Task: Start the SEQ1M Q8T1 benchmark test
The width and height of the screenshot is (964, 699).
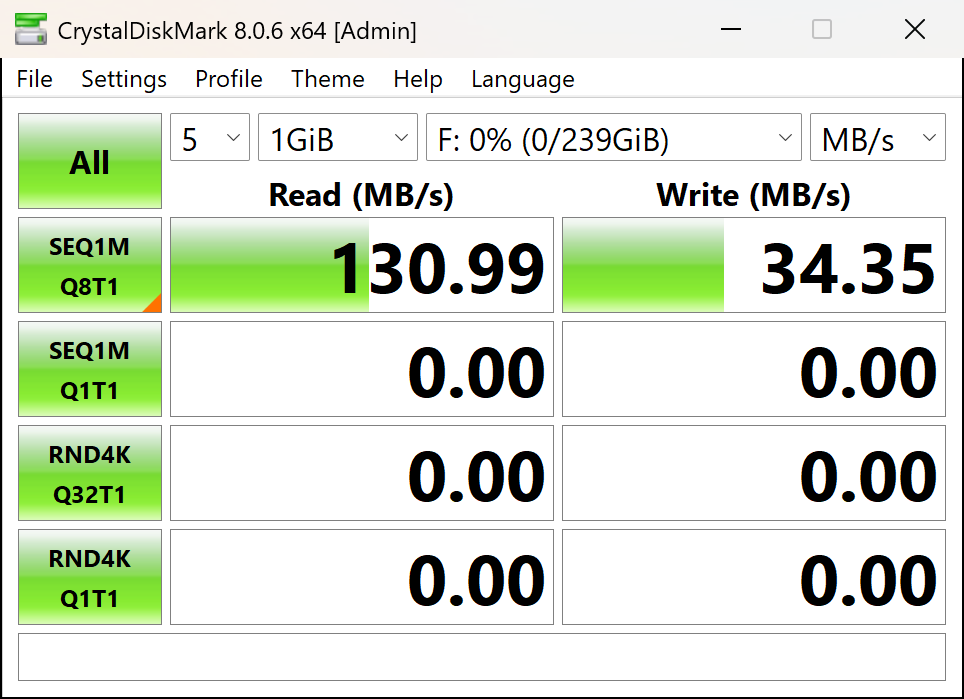Action: pyautogui.click(x=89, y=265)
